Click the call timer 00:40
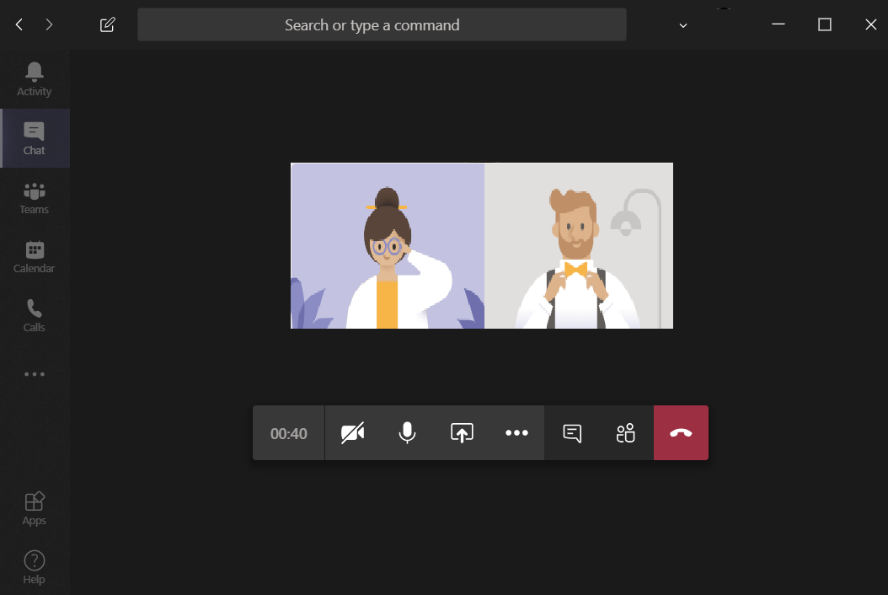The image size is (888, 595). pyautogui.click(x=289, y=433)
